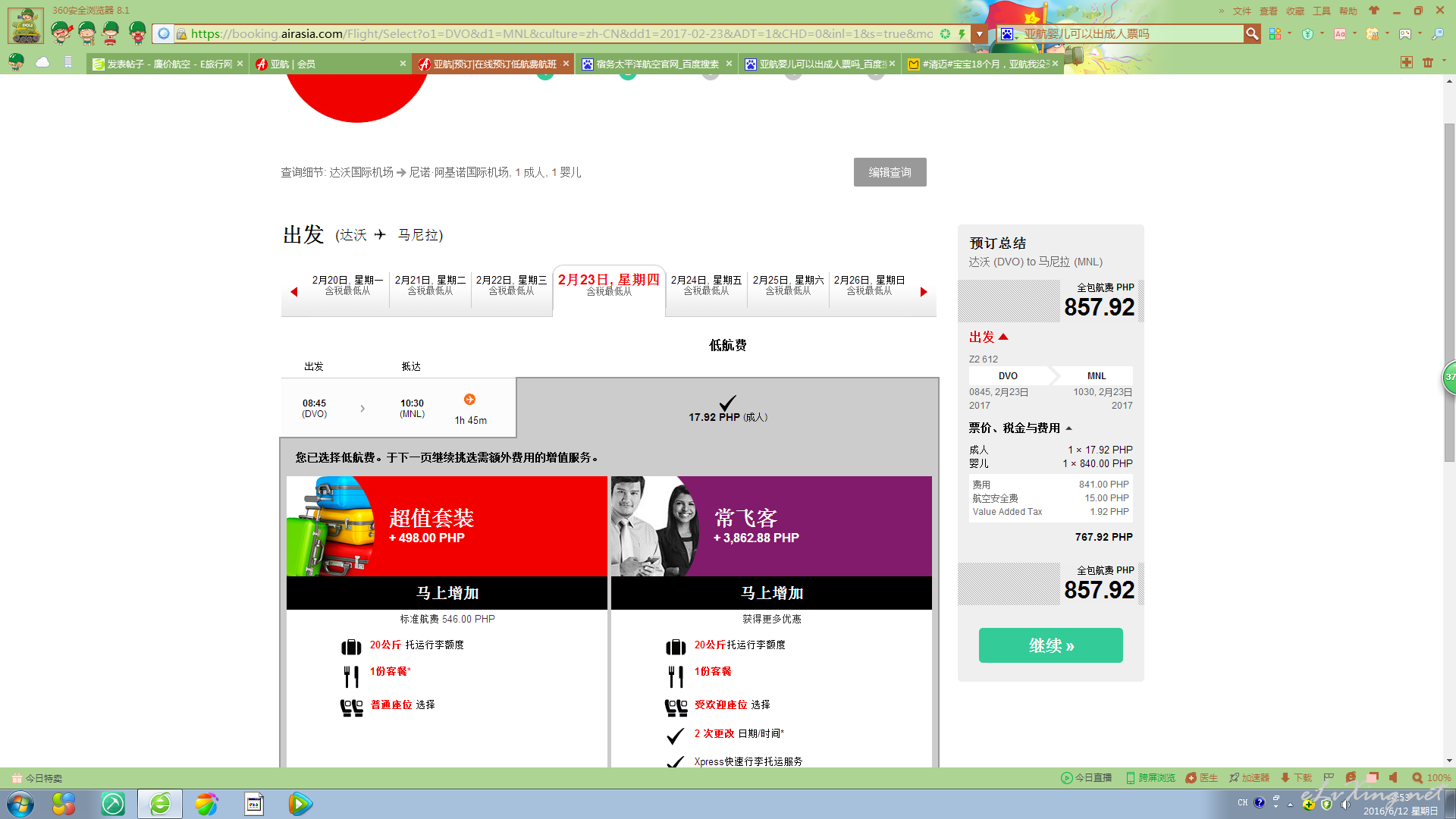Image resolution: width=1456 pixels, height=819 pixels.
Task: Select the 2月25日 星期六 date tab
Action: [x=788, y=285]
